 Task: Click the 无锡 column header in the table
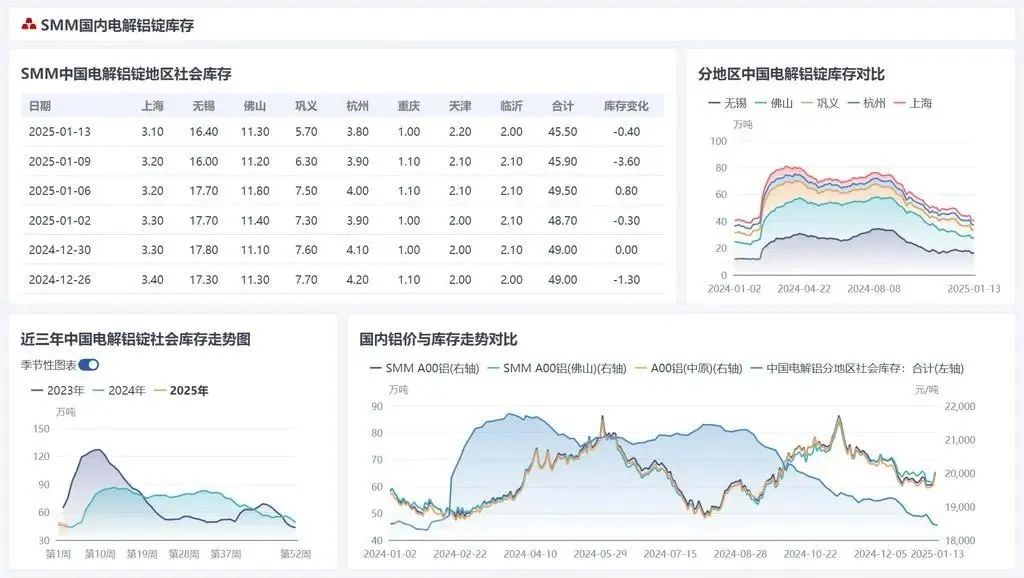point(204,106)
